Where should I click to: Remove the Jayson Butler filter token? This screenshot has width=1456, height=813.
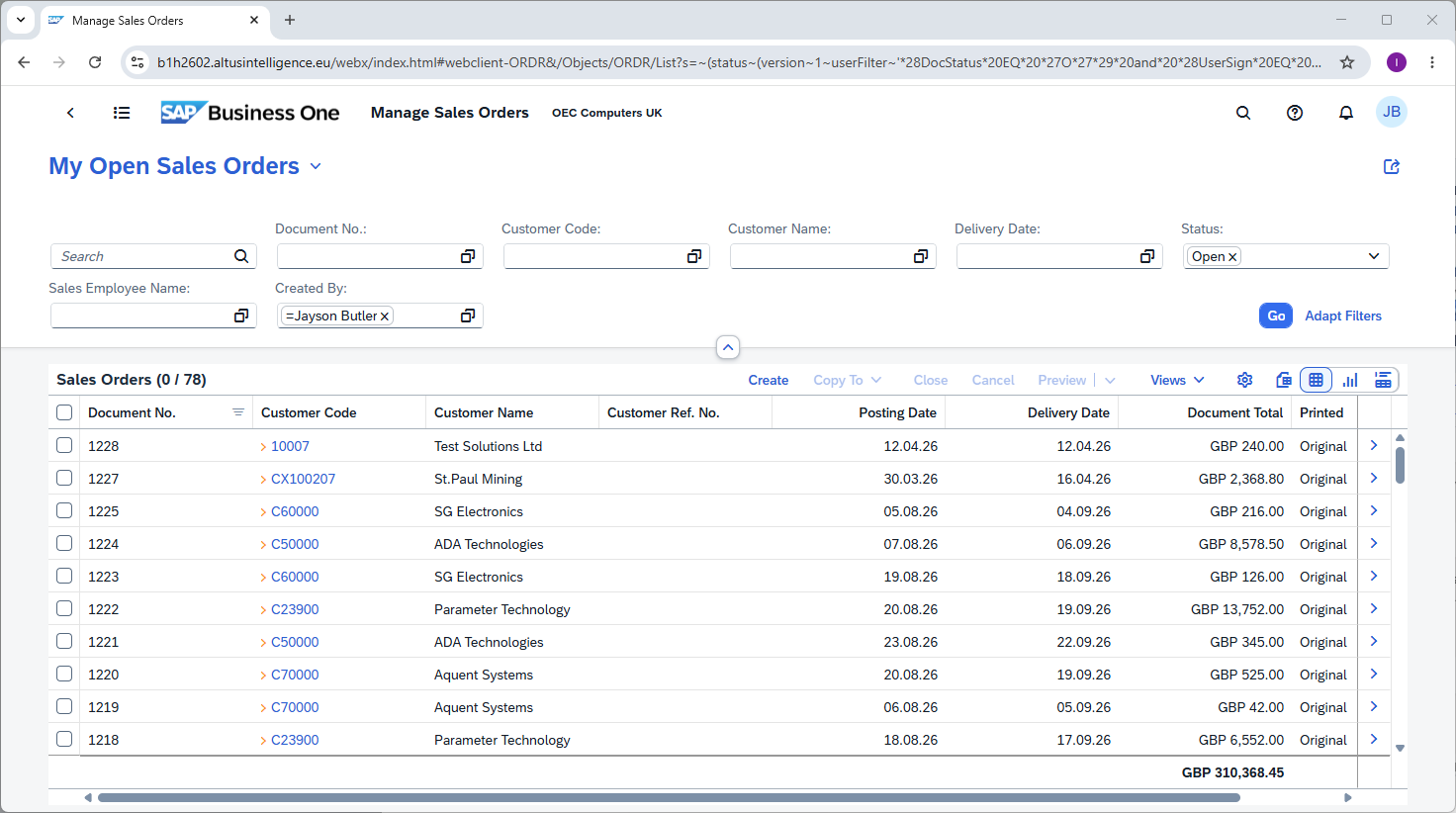coord(385,316)
